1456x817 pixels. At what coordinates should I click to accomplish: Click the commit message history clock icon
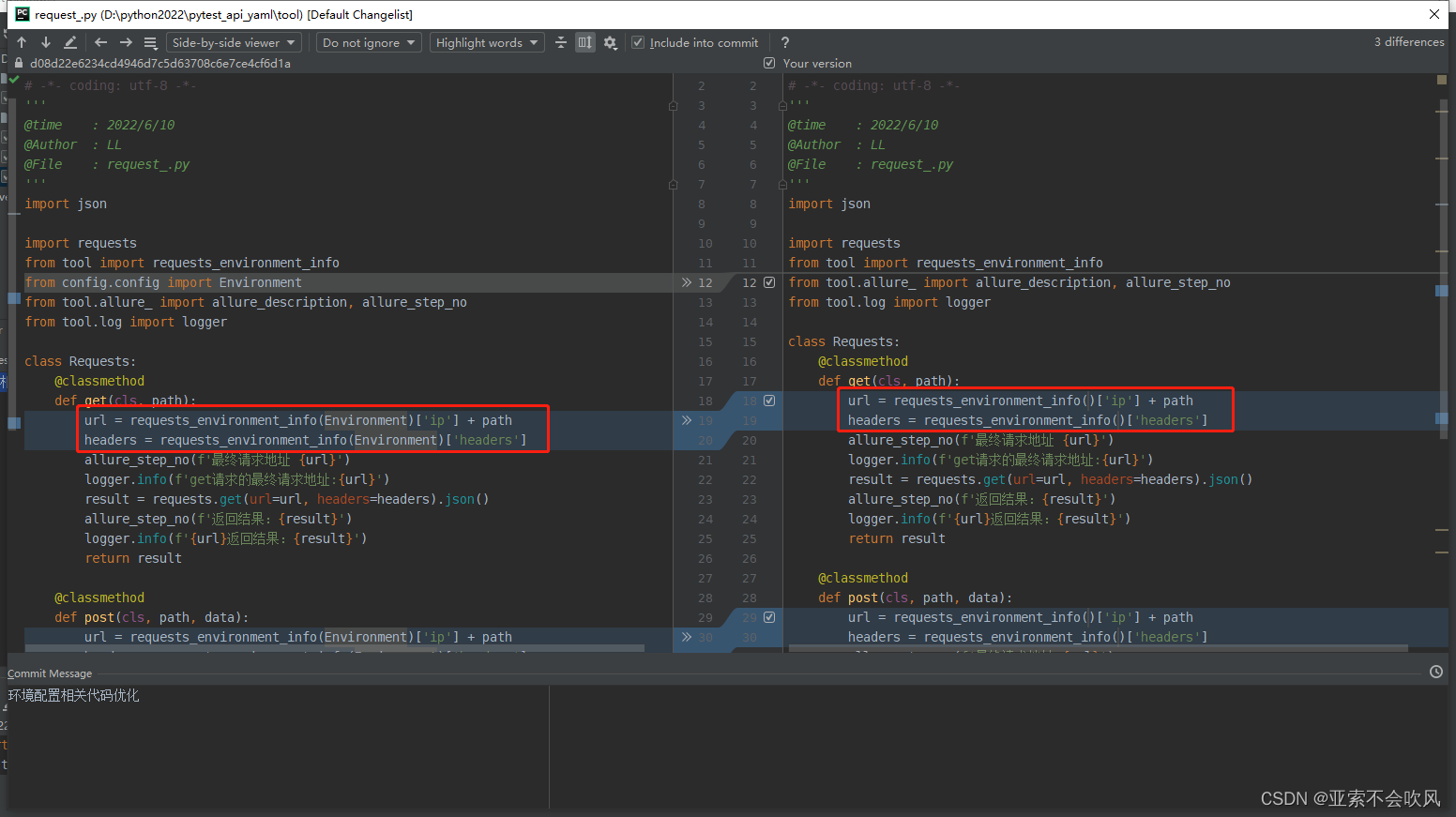tap(1436, 672)
